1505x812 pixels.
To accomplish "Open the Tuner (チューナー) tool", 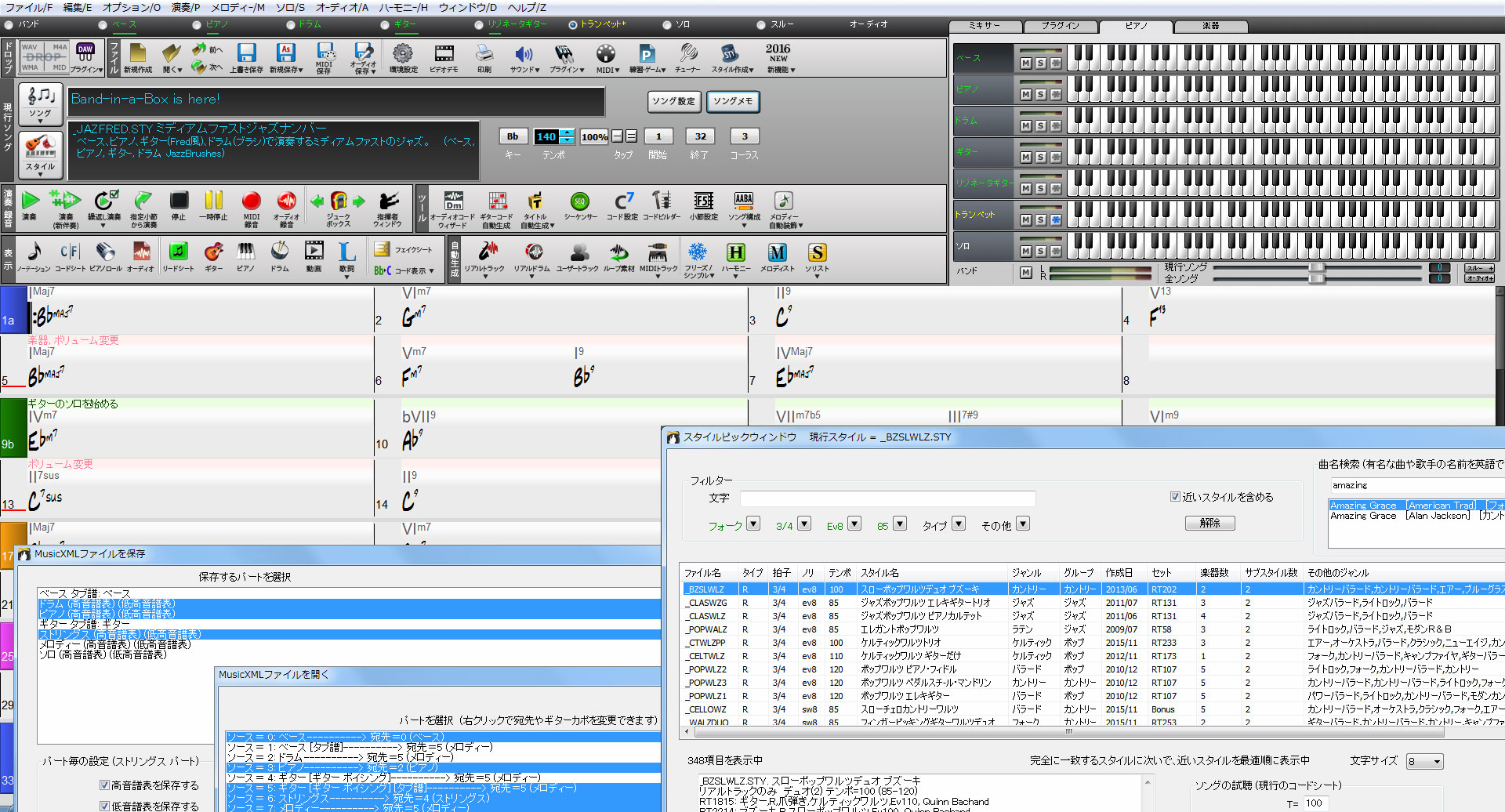I will point(687,58).
